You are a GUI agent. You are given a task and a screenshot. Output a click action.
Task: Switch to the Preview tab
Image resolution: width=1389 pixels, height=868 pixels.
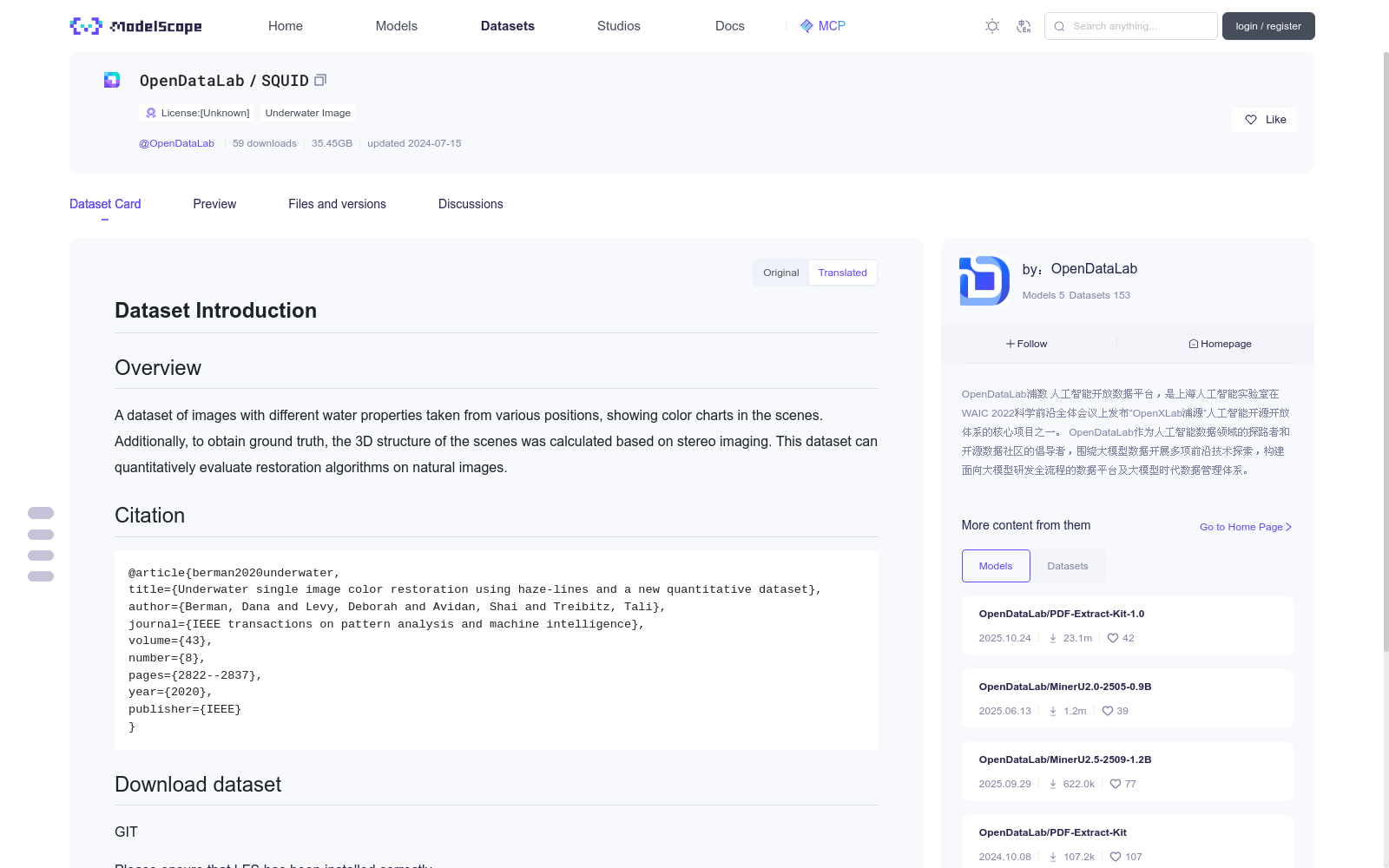214,204
